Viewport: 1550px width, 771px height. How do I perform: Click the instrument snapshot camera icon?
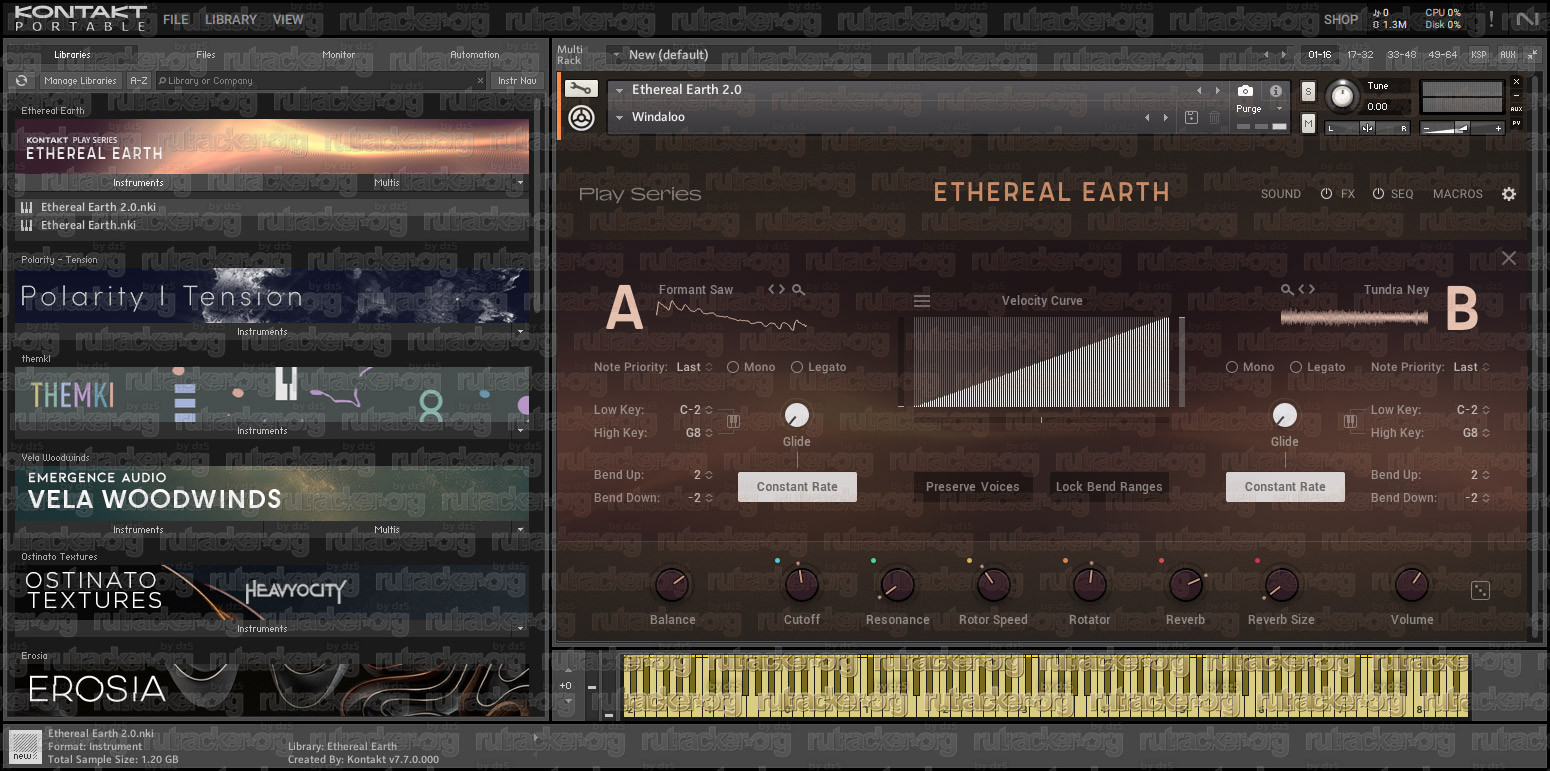[1245, 91]
